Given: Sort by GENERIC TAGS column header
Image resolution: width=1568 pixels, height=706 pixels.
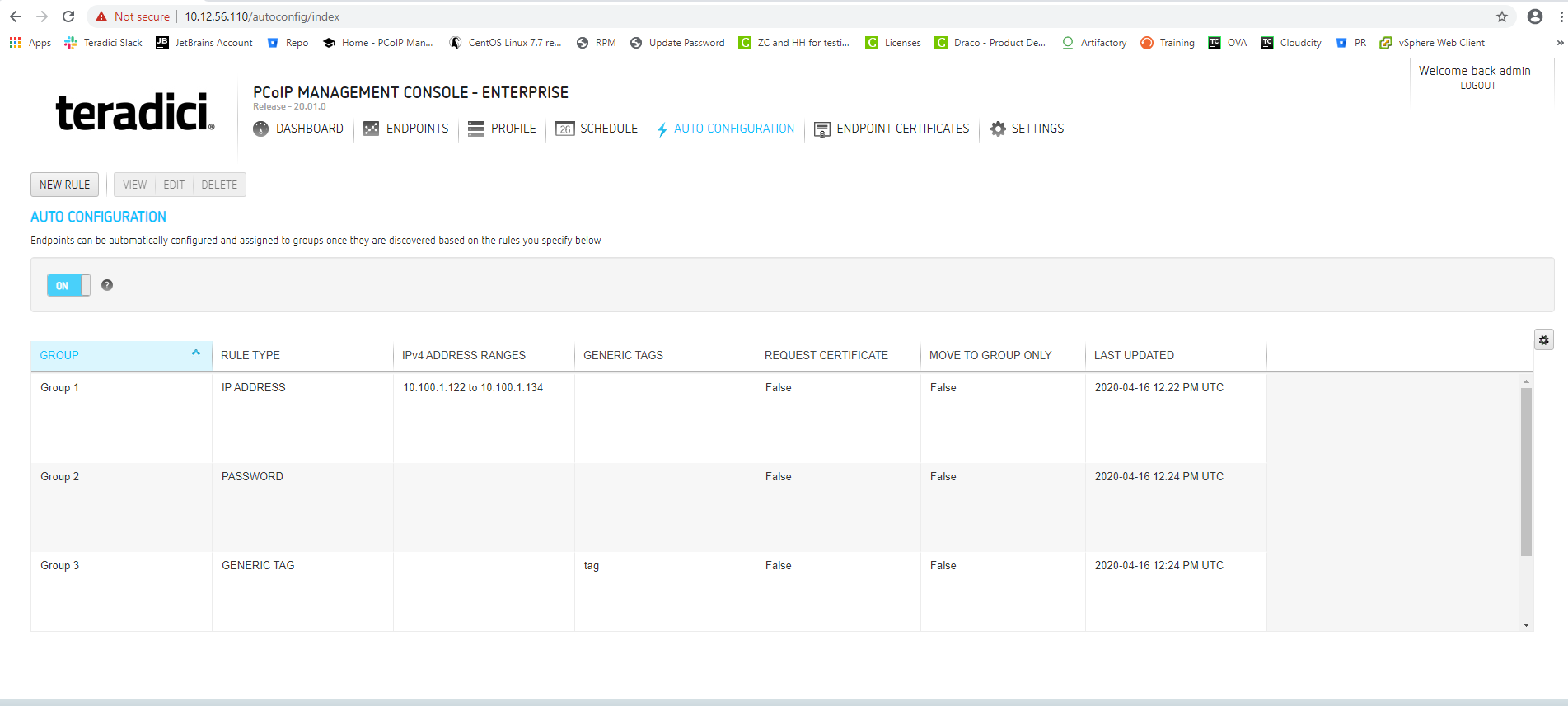Looking at the screenshot, I should tap(665, 355).
